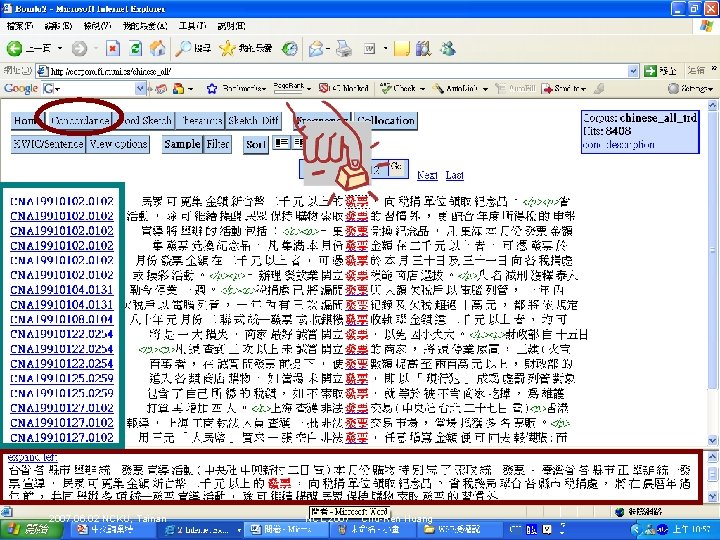
Task: Open the Collocation button
Action: [386, 121]
